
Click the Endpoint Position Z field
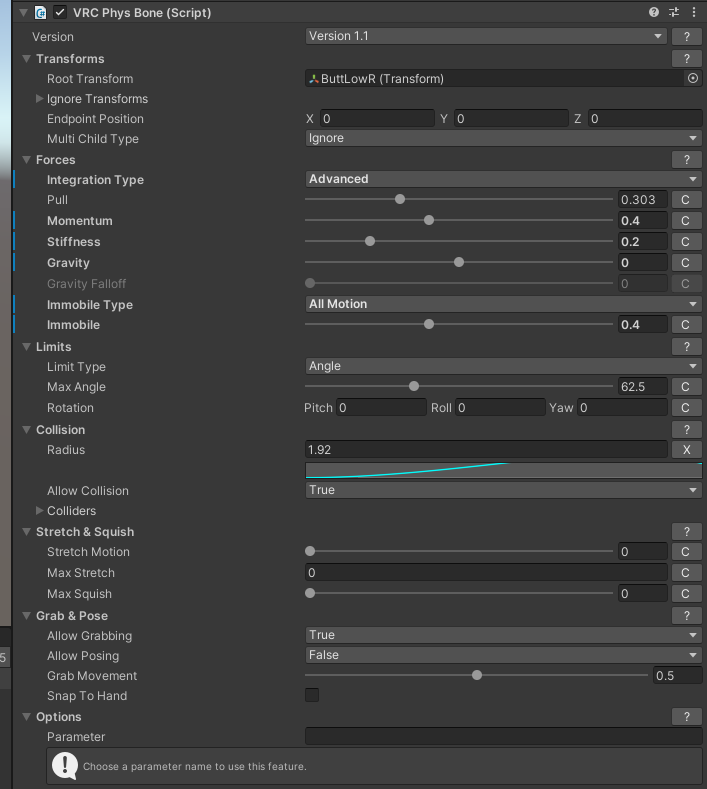click(x=645, y=119)
